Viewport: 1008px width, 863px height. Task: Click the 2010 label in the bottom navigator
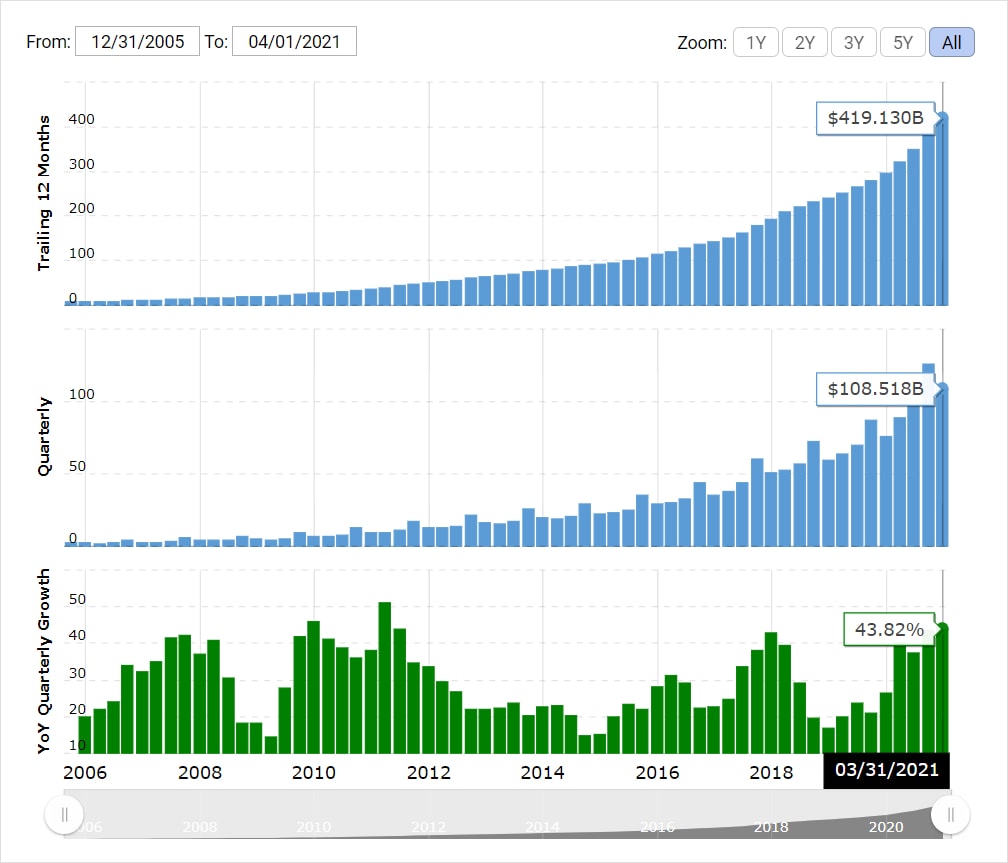(x=313, y=827)
